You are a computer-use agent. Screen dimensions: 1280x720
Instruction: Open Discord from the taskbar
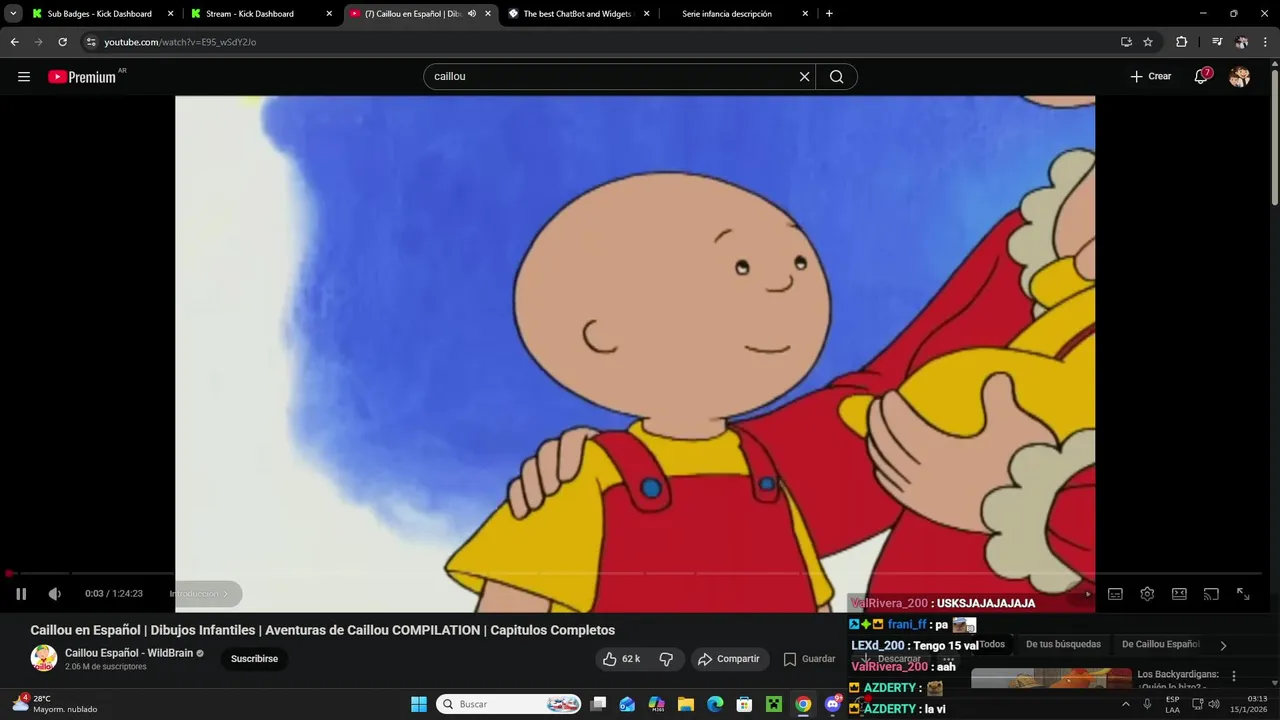point(832,704)
